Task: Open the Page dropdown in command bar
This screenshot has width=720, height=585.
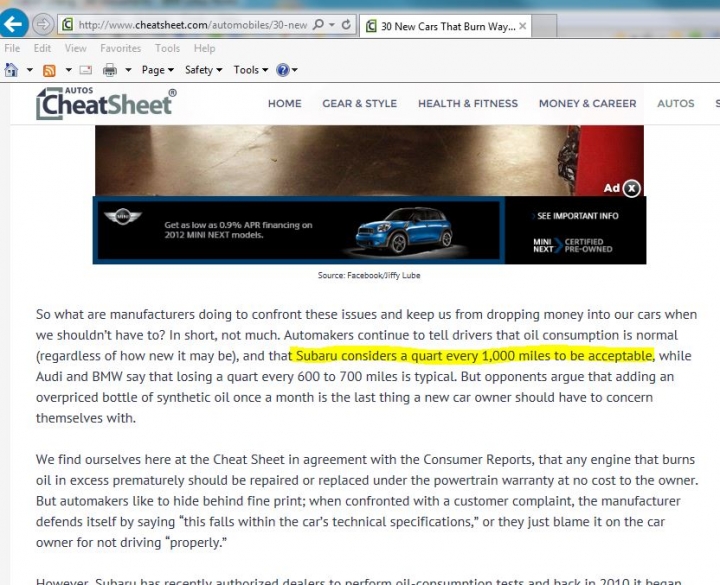Action: click(158, 70)
